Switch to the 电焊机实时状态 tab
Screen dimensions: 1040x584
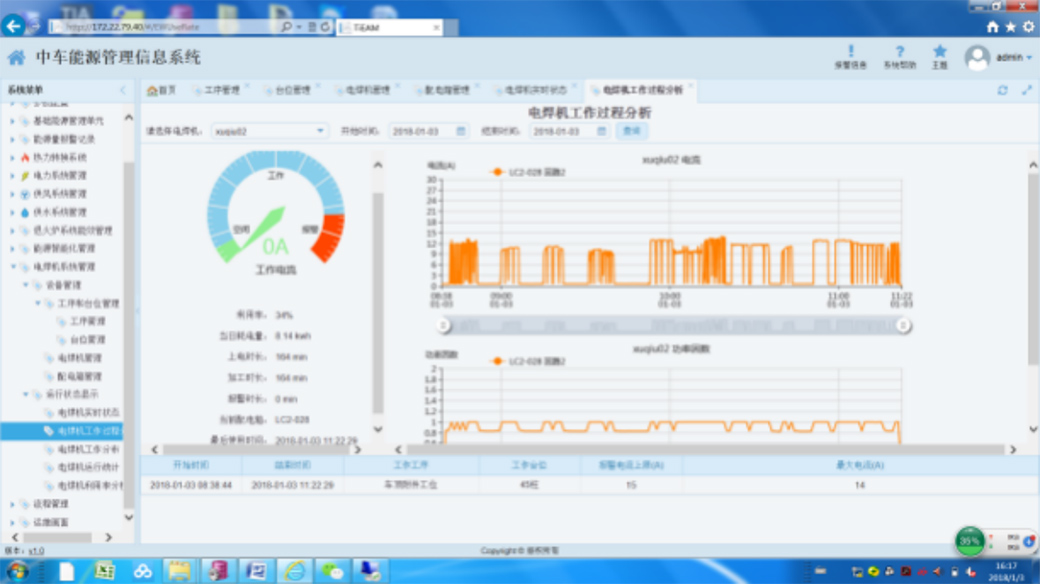pos(534,90)
